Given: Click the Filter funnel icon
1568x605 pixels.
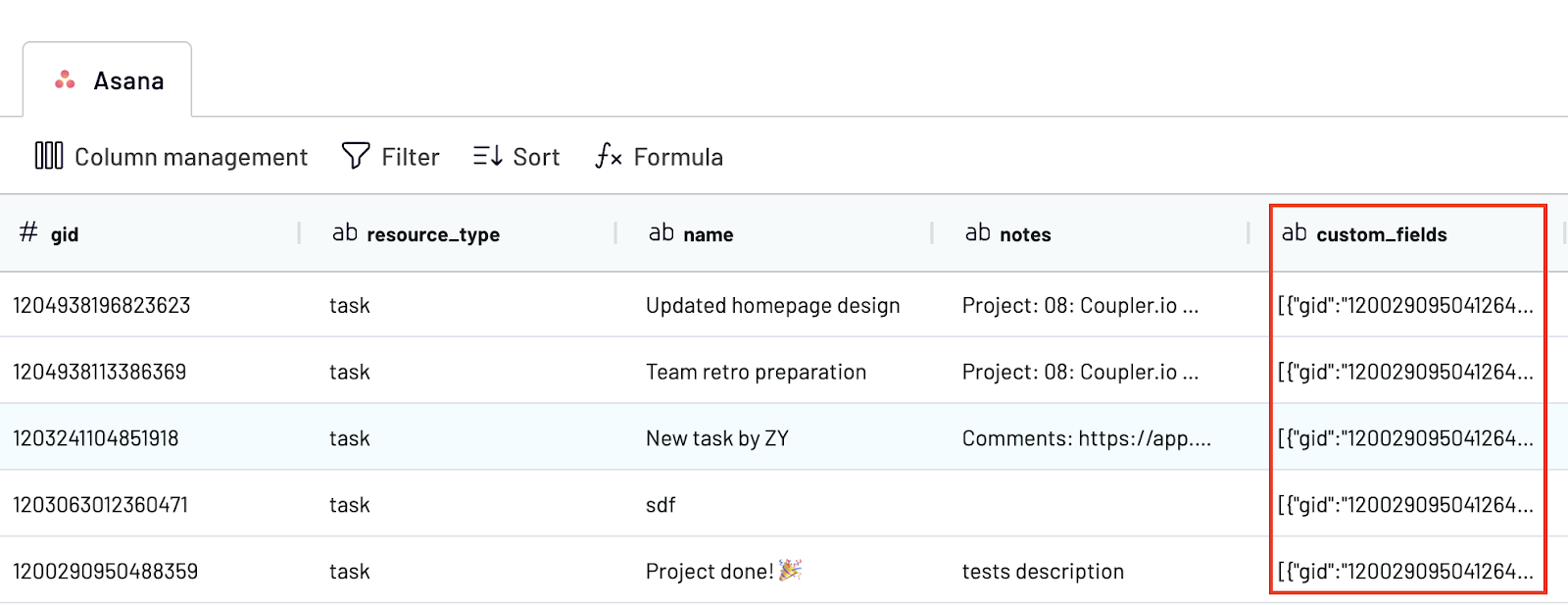Looking at the screenshot, I should (x=355, y=156).
